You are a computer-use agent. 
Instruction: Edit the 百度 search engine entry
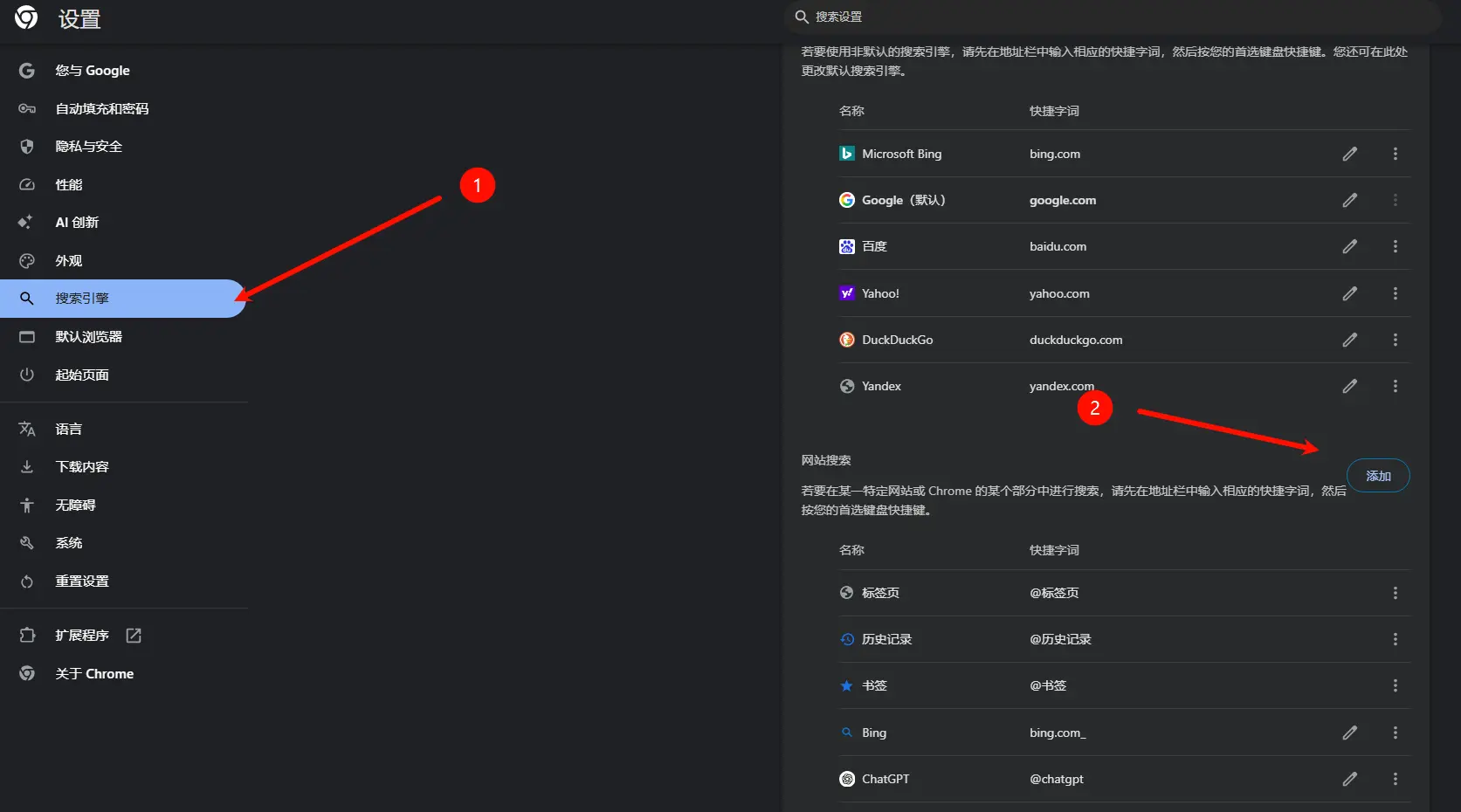[x=1349, y=247]
